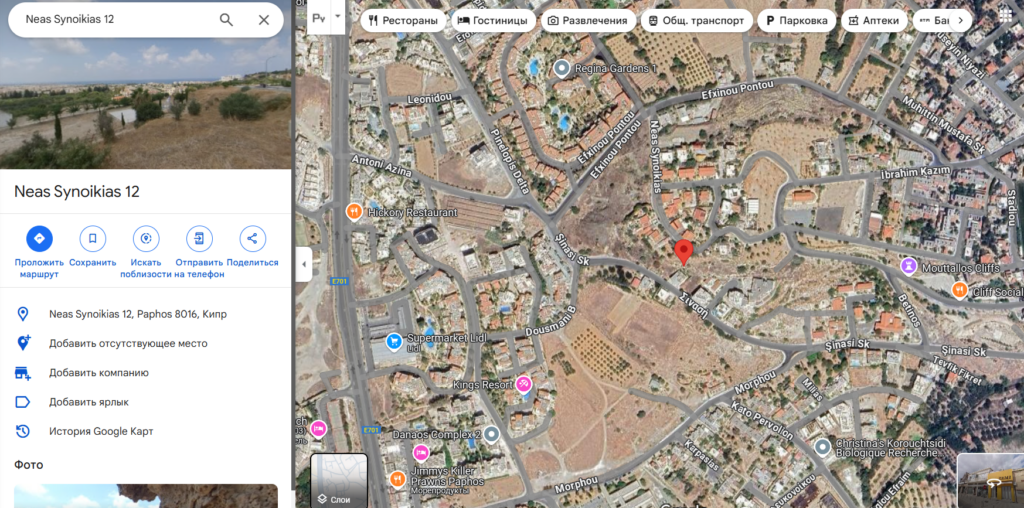Save the place with Сохранить icon
The image size is (1024, 508).
pos(93,239)
